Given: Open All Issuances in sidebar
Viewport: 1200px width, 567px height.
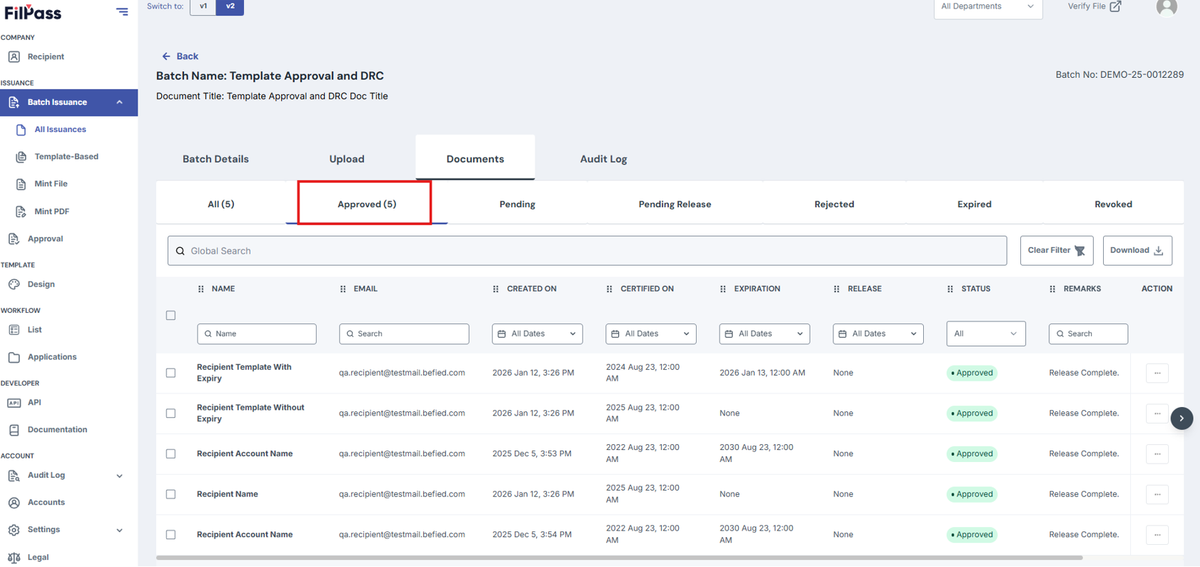Looking at the screenshot, I should [x=60, y=130].
